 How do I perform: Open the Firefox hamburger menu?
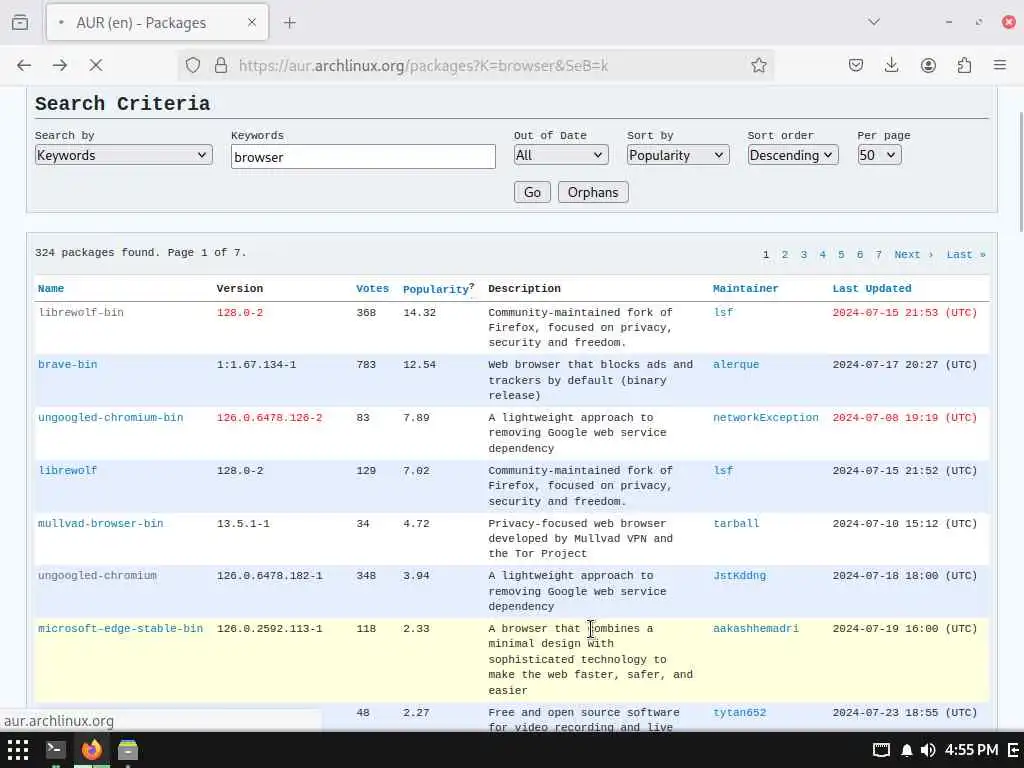point(1000,65)
